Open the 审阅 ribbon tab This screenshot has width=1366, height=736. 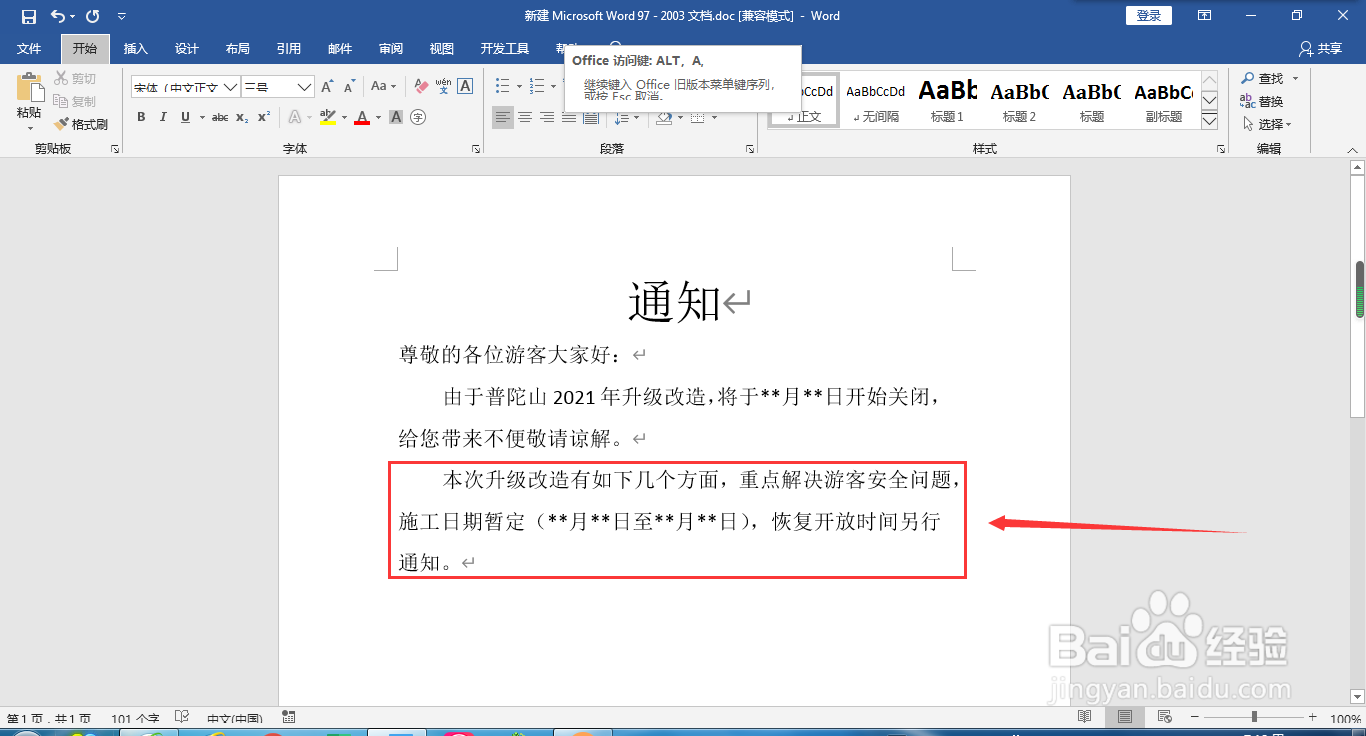(391, 48)
